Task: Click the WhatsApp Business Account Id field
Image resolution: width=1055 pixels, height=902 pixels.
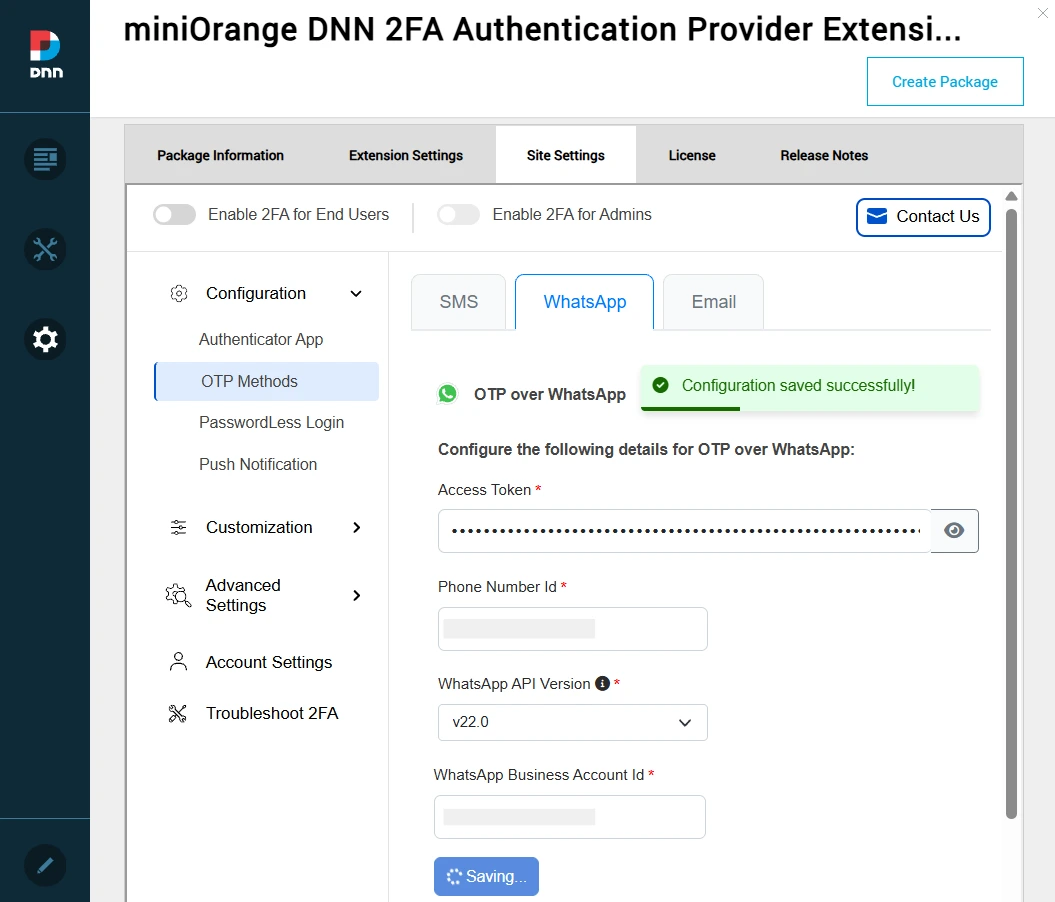Action: (570, 817)
